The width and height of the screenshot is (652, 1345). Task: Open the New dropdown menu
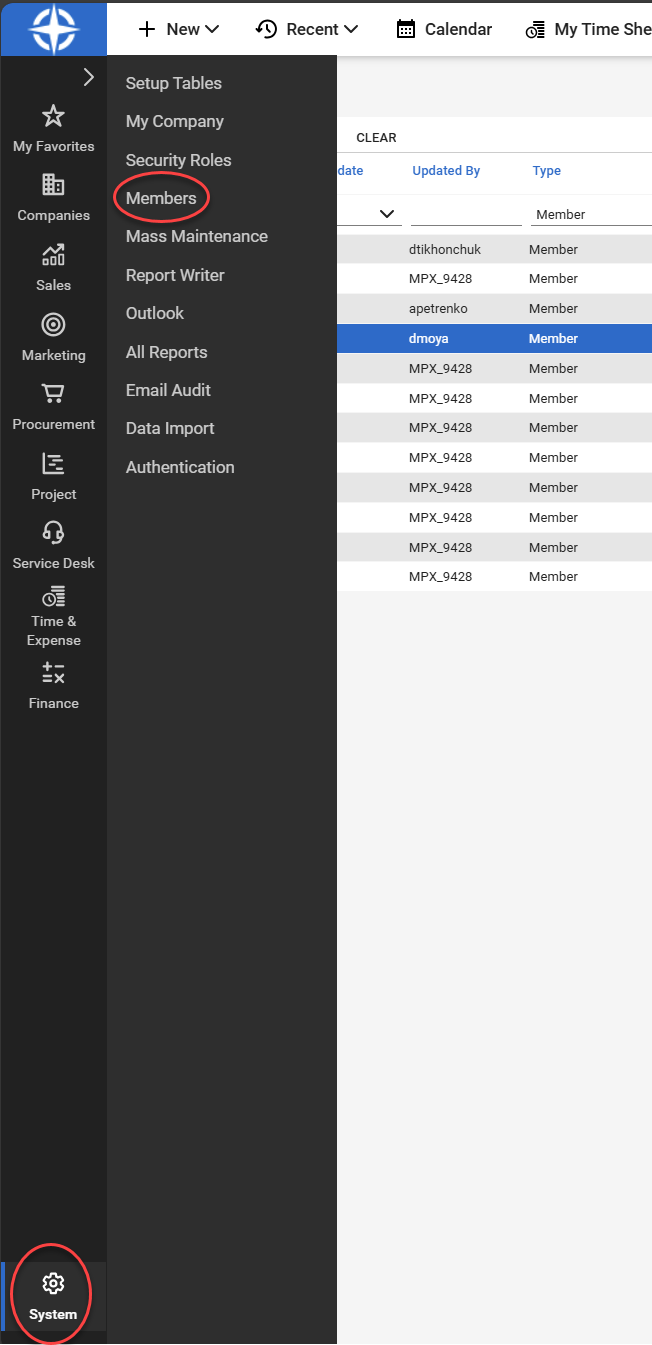tap(179, 29)
